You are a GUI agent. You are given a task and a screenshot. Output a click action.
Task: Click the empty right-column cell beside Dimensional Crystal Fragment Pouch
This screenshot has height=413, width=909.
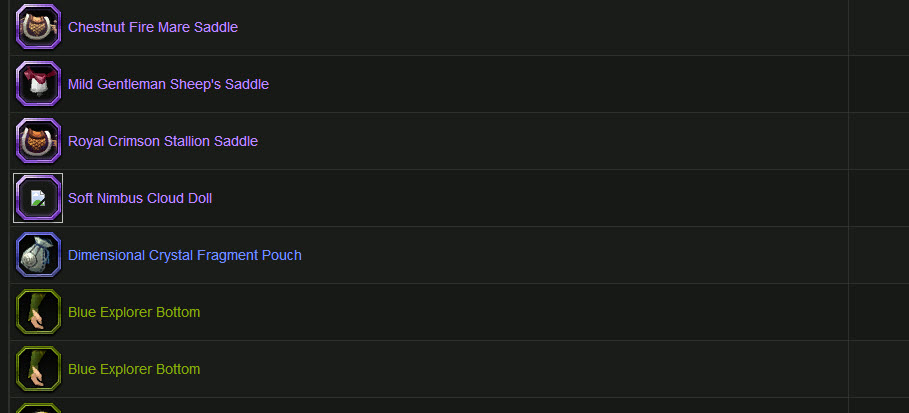click(x=879, y=255)
